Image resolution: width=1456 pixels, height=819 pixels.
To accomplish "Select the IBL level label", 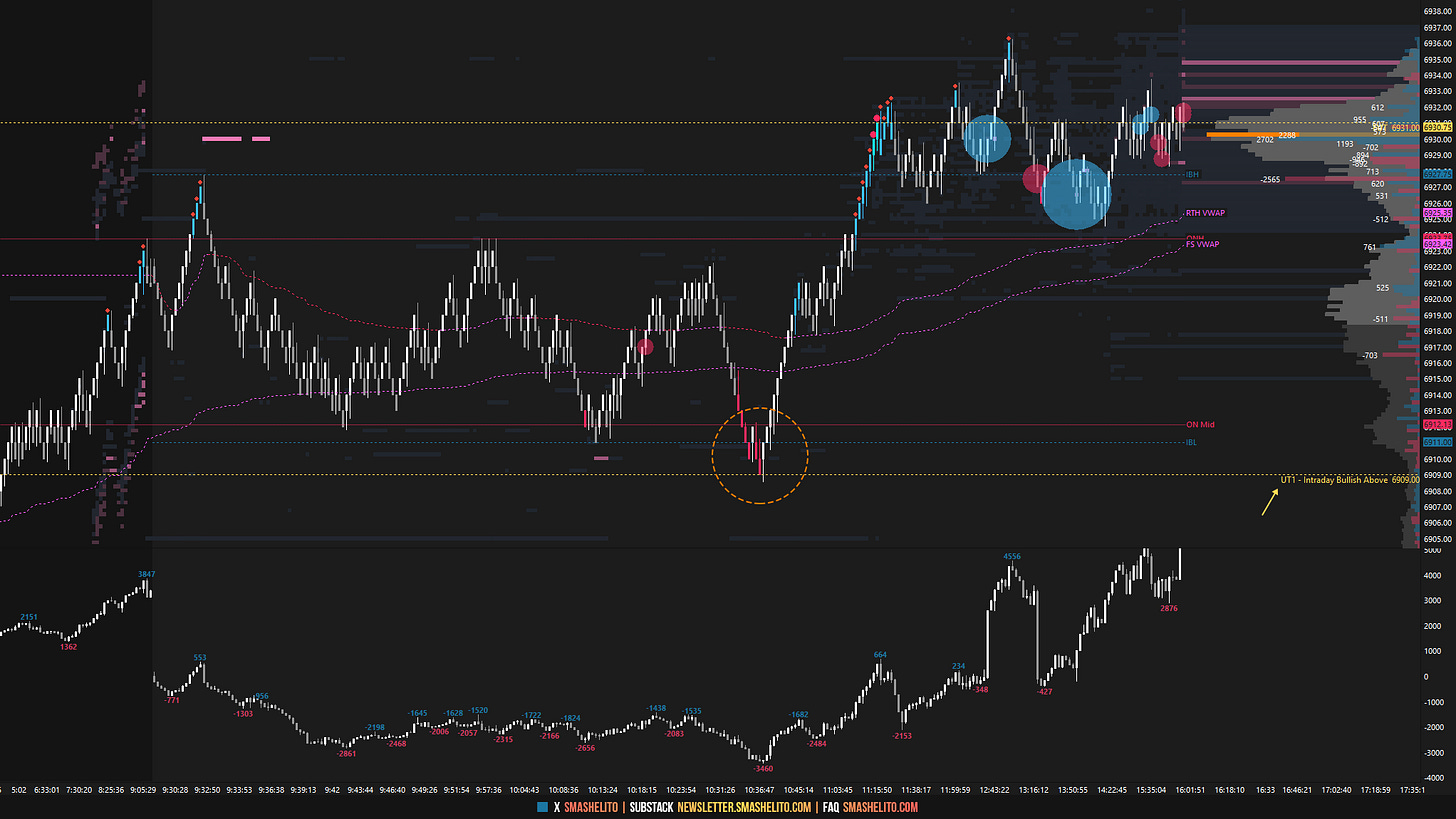I will (x=1191, y=442).
